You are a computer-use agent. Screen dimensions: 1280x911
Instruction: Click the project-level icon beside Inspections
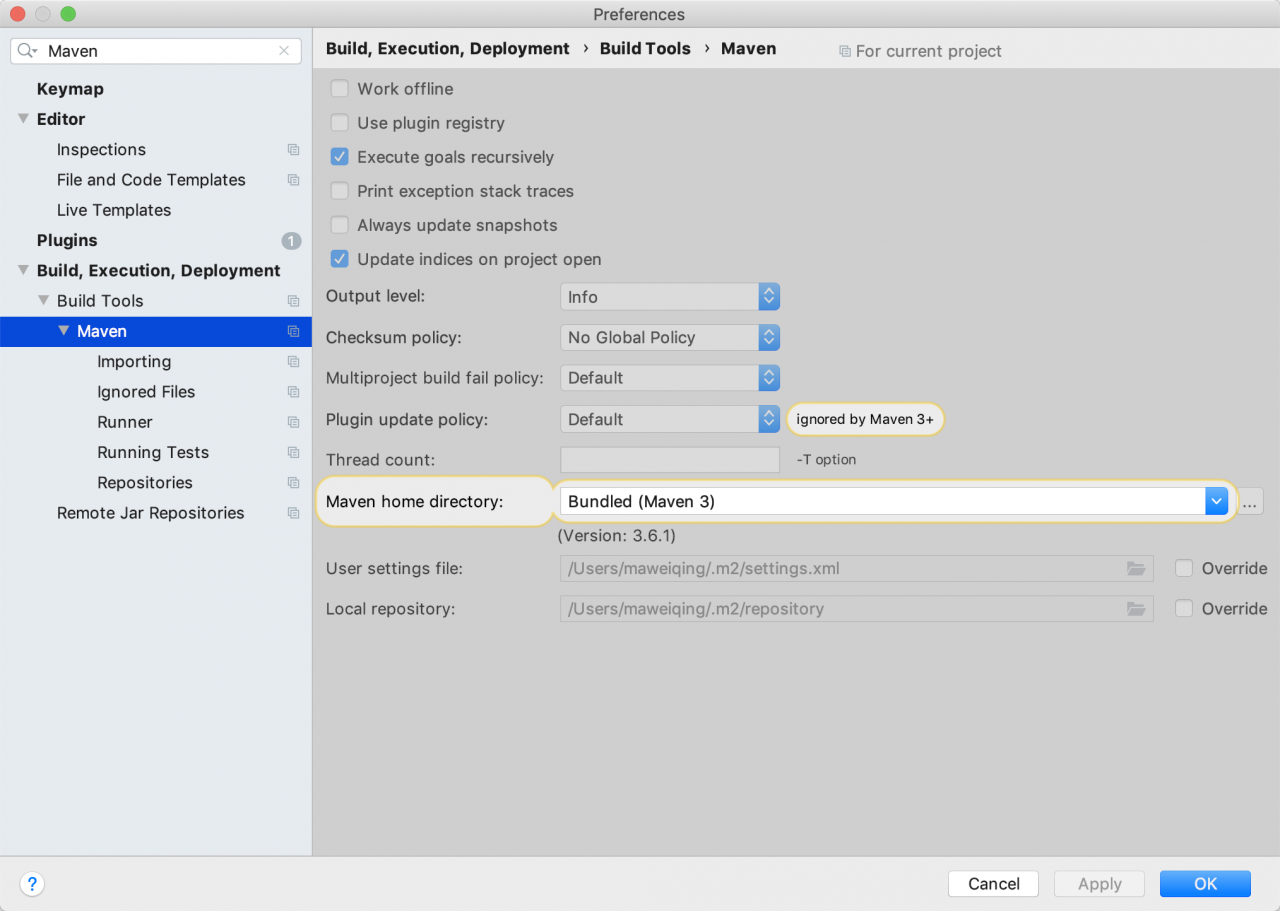293,150
